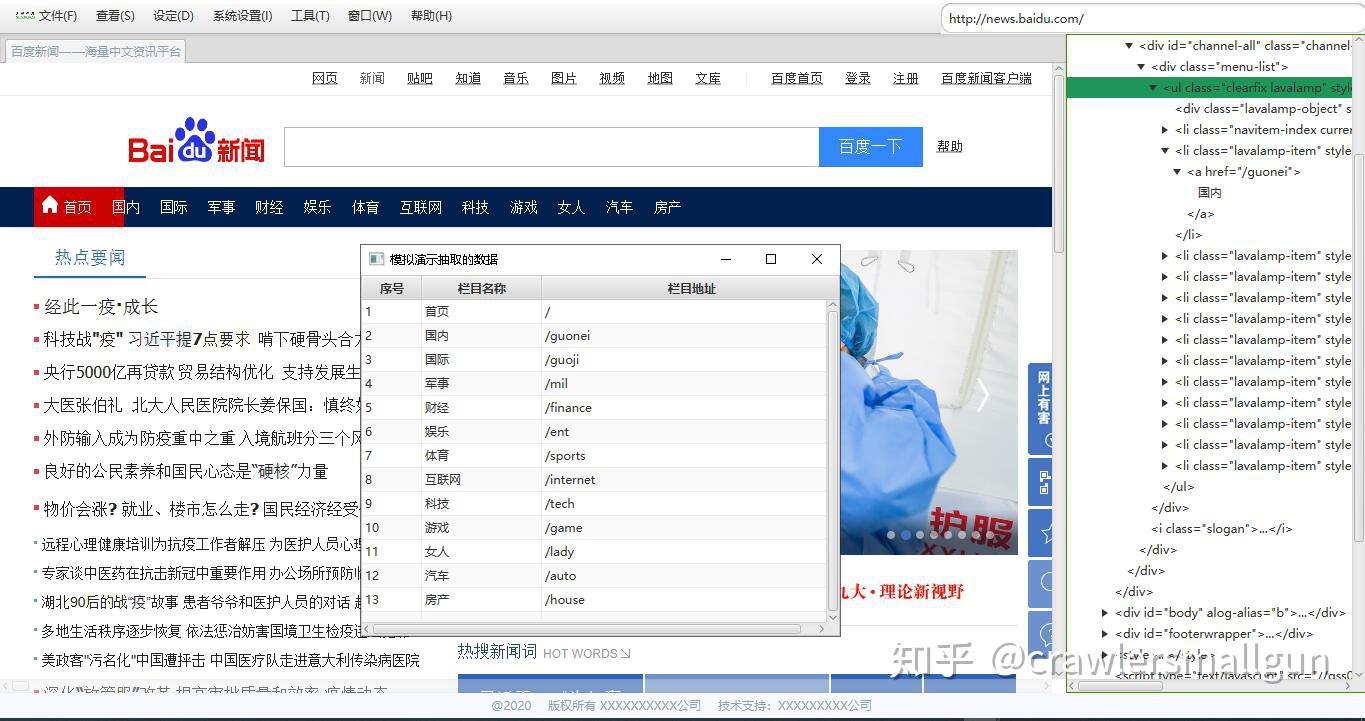
Task: Open the 查看(S) menu
Action: [x=115, y=15]
